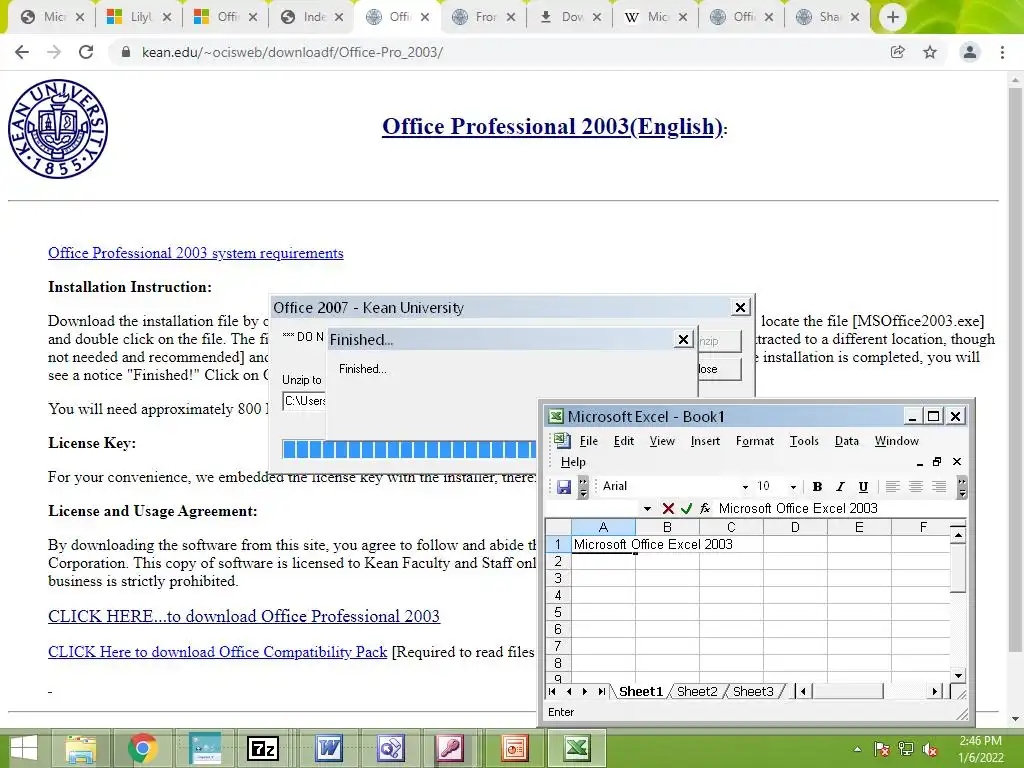Image resolution: width=1024 pixels, height=768 pixels.
Task: Click the Chrome share page icon
Action: pos(898,52)
